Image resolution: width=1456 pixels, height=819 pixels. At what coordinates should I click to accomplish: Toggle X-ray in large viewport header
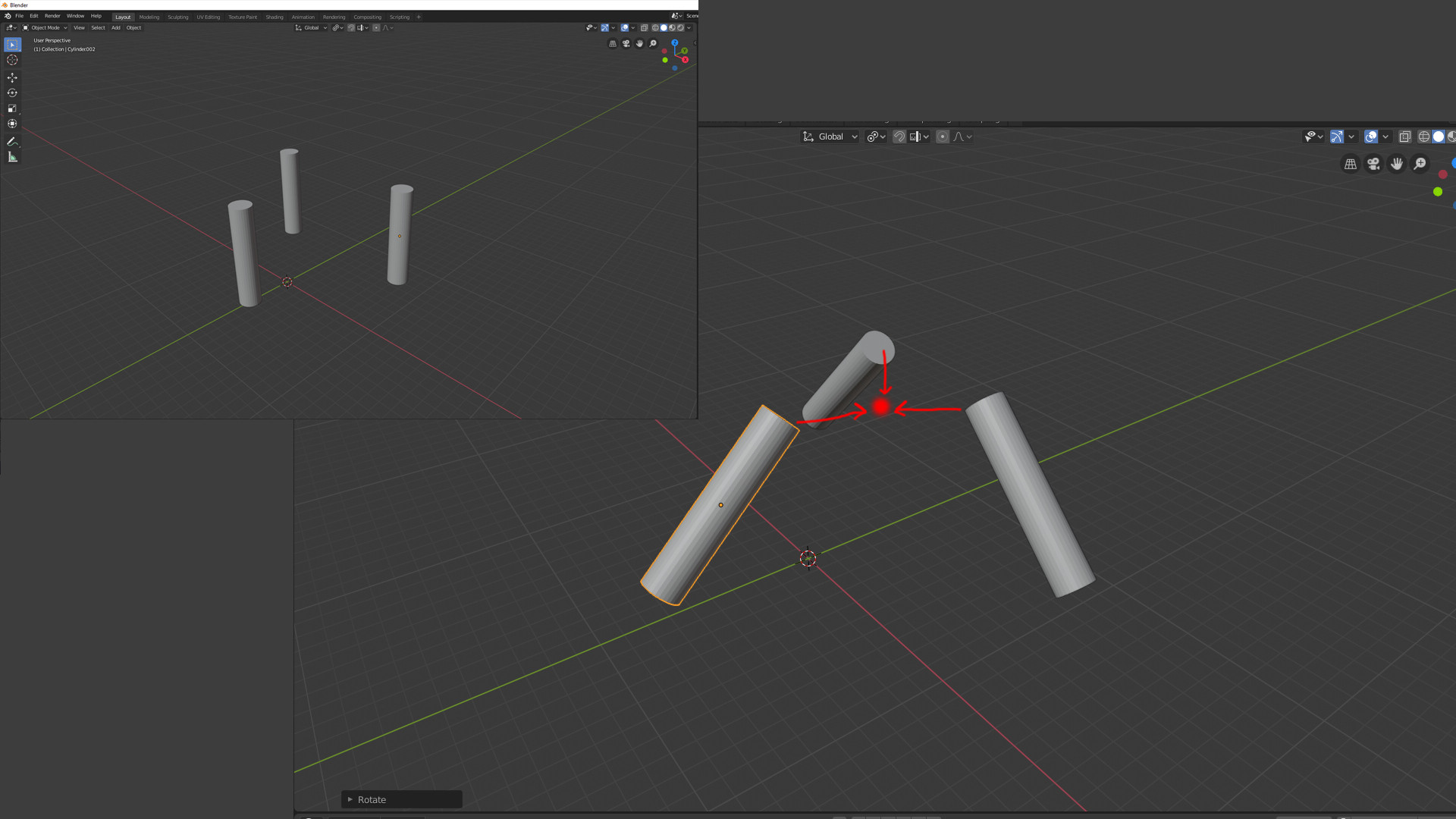[x=1405, y=136]
